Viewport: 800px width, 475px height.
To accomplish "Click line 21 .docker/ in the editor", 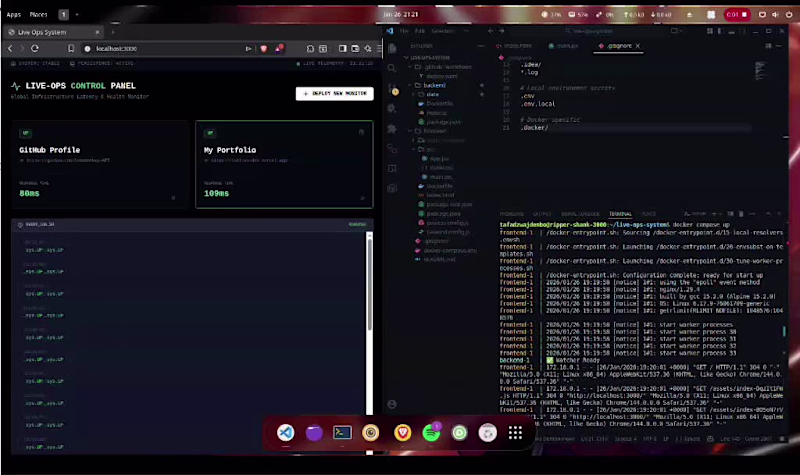I will (534, 128).
